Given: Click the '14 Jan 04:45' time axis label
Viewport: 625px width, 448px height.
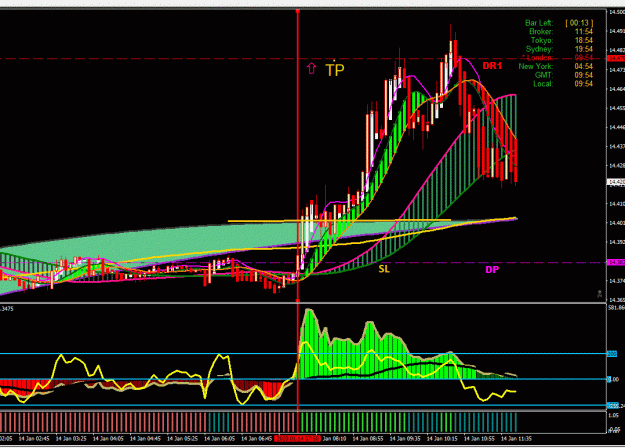Looking at the screenshot, I should point(145,438).
